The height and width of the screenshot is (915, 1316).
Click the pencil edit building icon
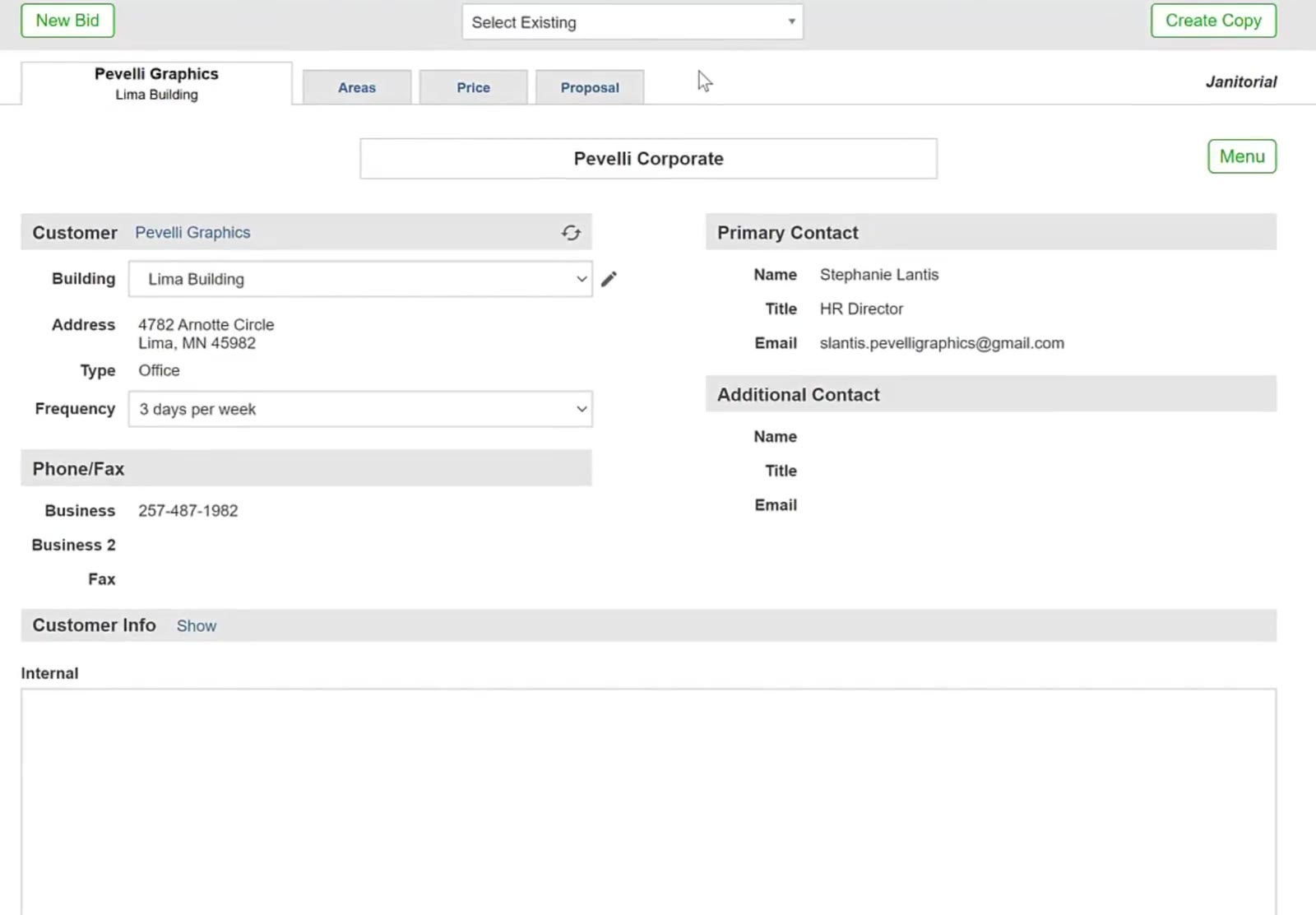tap(609, 279)
